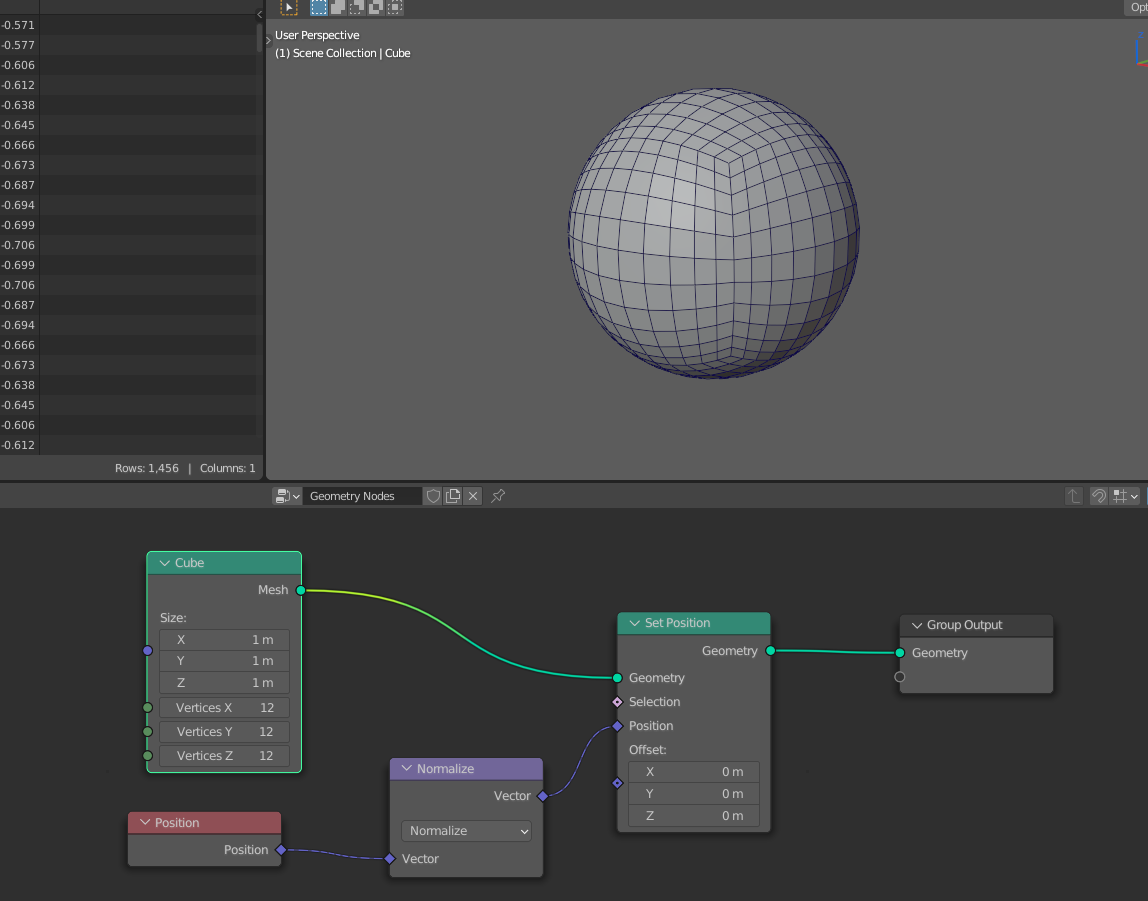Screen dimensions: 1148x901
Task: Toggle Intersect selection mode icon
Action: pyautogui.click(x=395, y=7)
